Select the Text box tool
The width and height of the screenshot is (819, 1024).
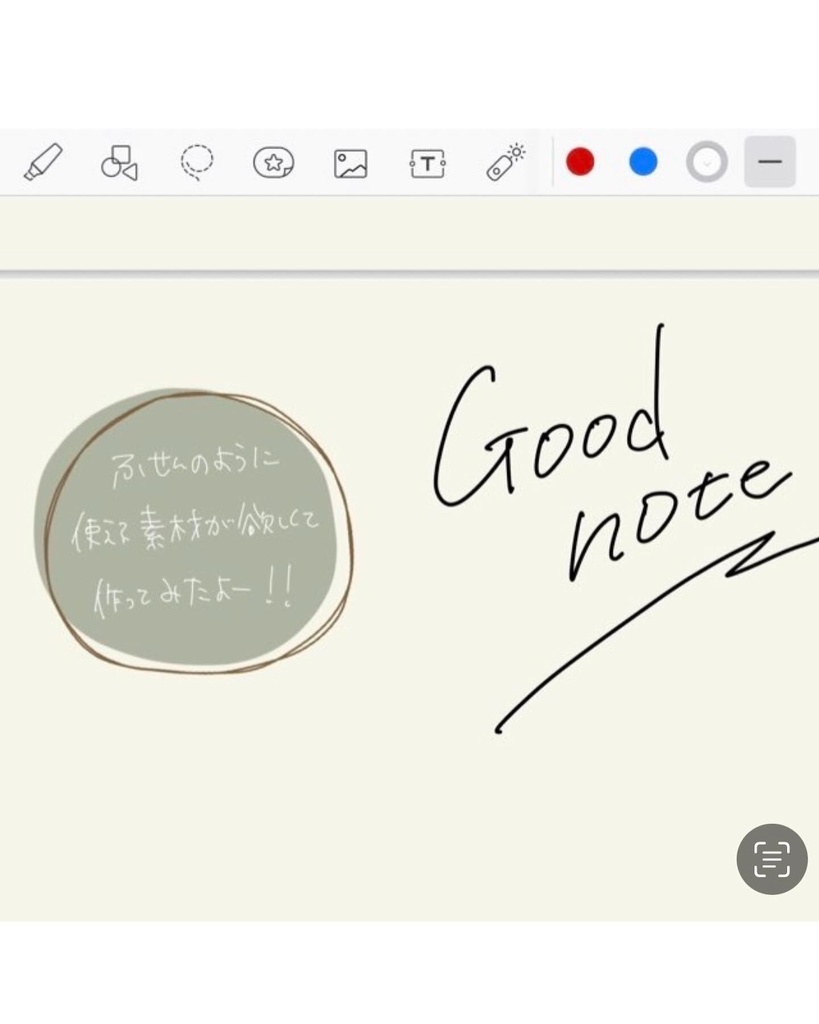(x=428, y=163)
